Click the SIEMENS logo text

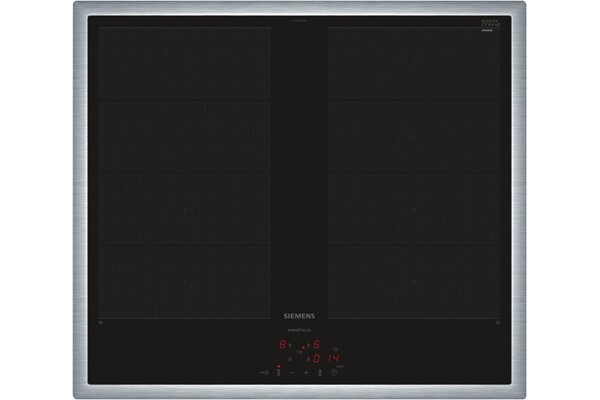point(299,316)
